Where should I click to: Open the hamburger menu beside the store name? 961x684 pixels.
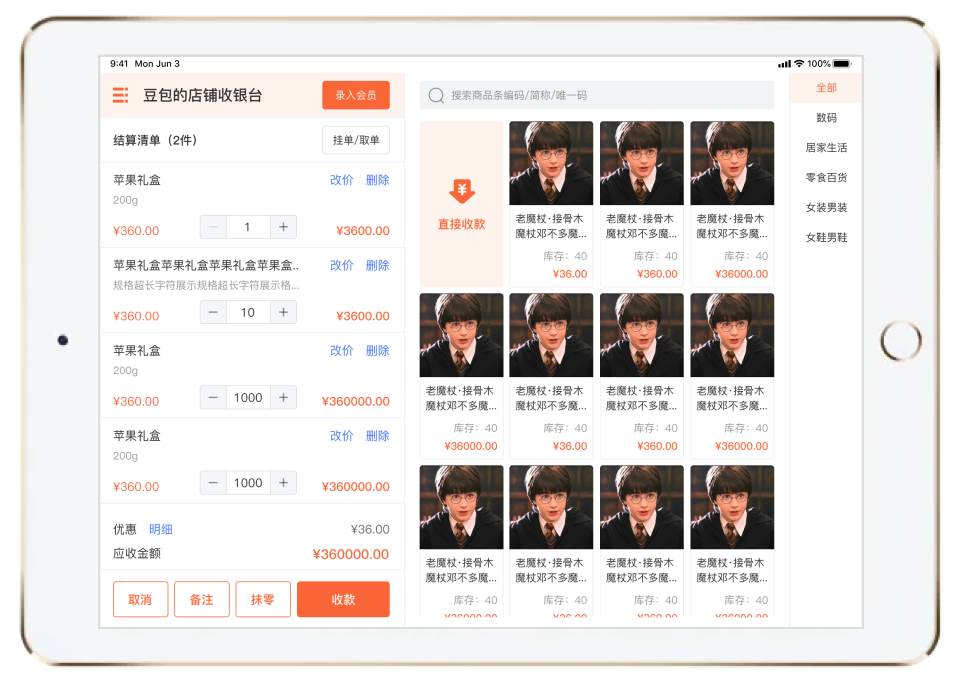(120, 96)
